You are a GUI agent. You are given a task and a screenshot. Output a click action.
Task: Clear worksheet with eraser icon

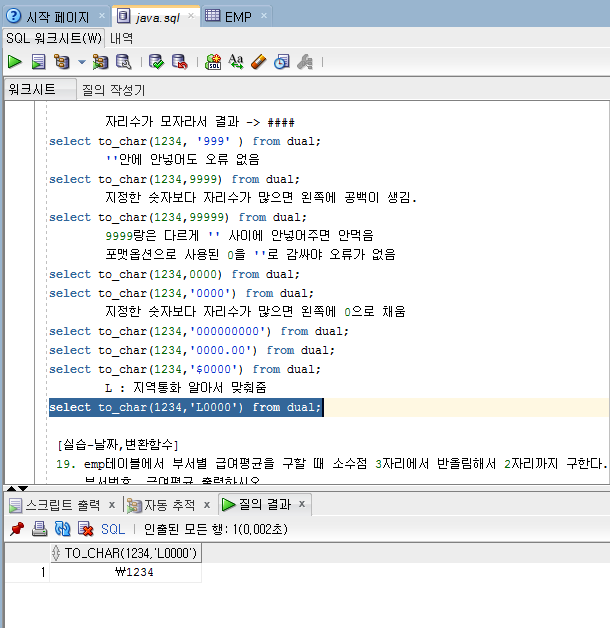[x=259, y=62]
